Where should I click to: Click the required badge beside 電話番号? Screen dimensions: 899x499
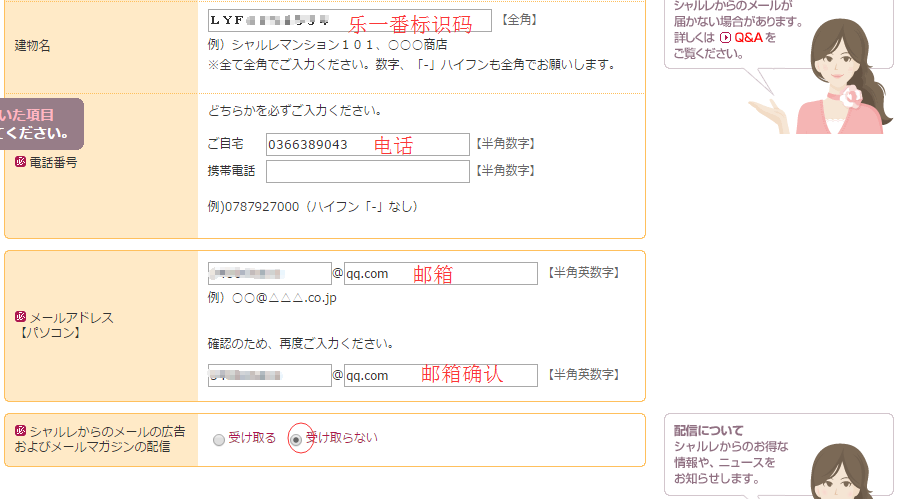(x=20, y=161)
